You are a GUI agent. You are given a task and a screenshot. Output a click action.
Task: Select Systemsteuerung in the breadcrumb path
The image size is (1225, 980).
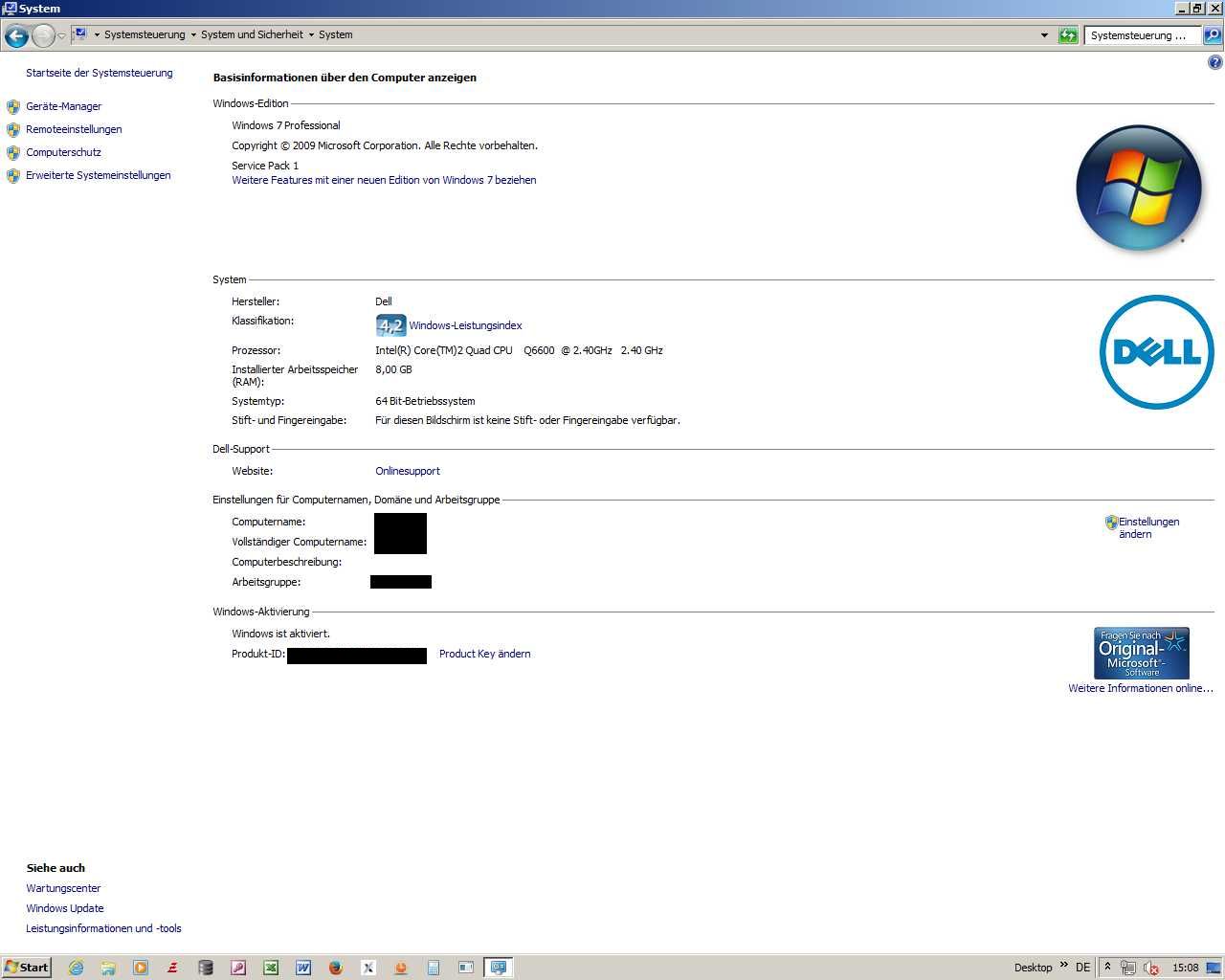tap(145, 34)
